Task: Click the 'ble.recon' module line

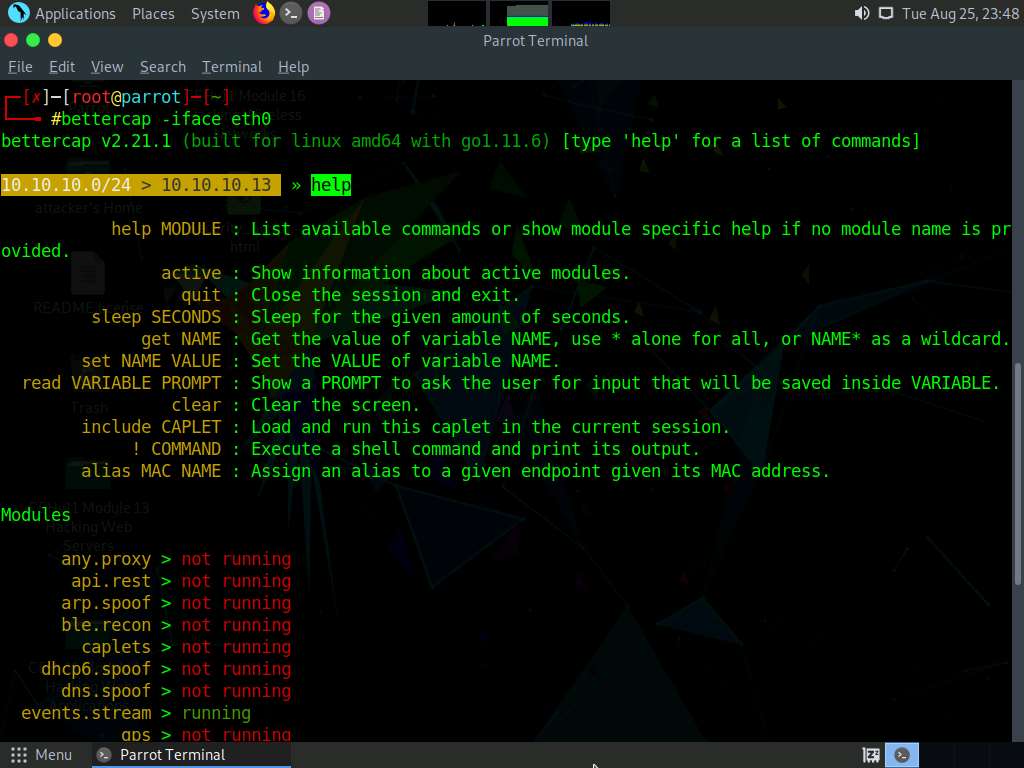Action: [176, 626]
